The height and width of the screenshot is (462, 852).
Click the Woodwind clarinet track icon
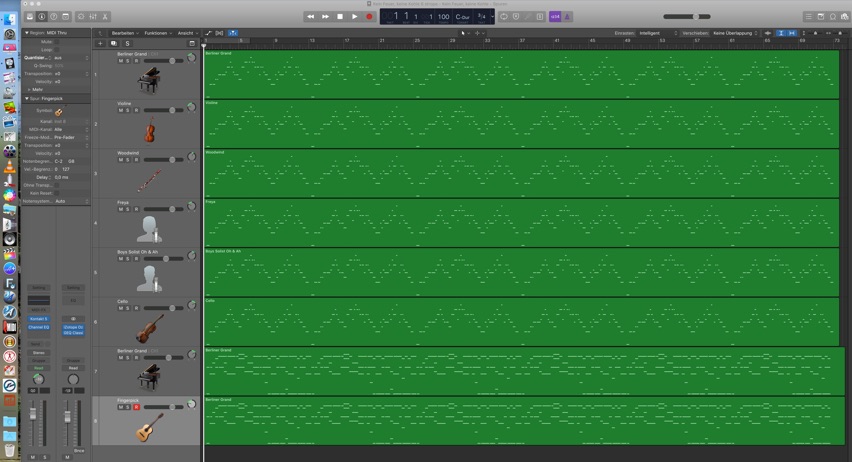click(x=149, y=180)
